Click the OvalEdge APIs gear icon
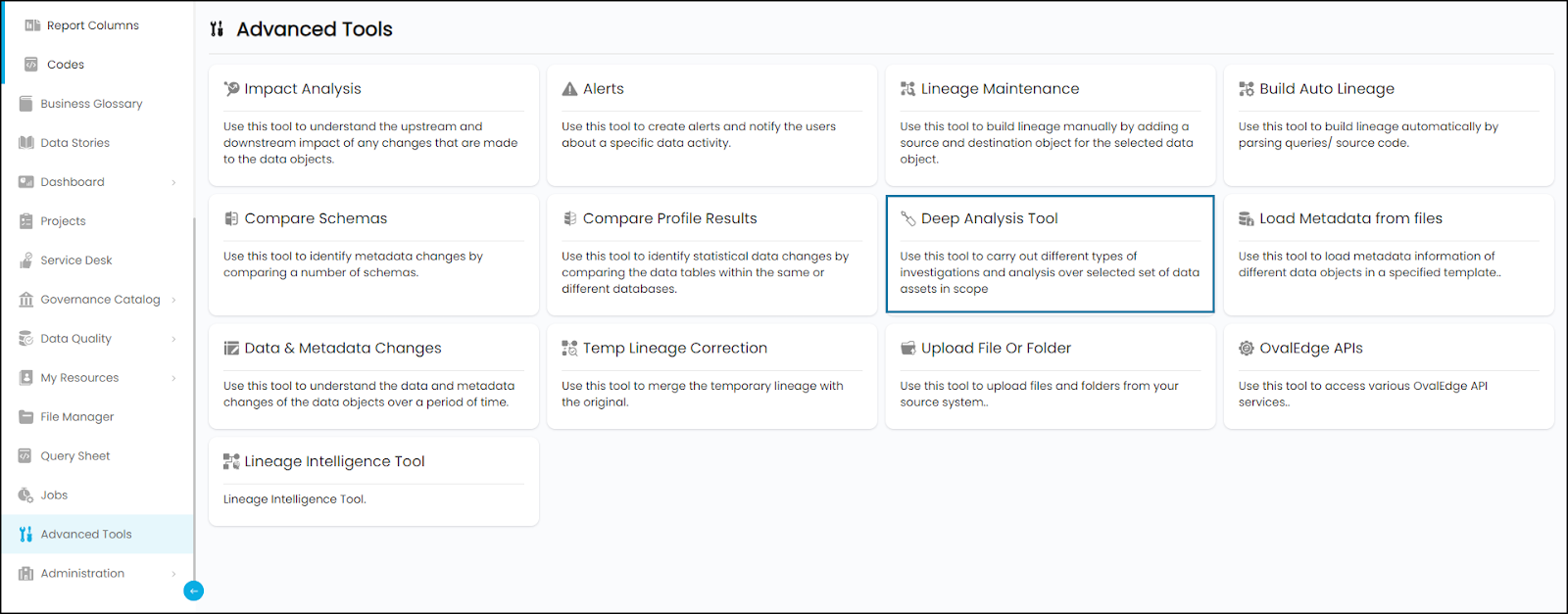The height and width of the screenshot is (614, 1568). pos(1246,349)
